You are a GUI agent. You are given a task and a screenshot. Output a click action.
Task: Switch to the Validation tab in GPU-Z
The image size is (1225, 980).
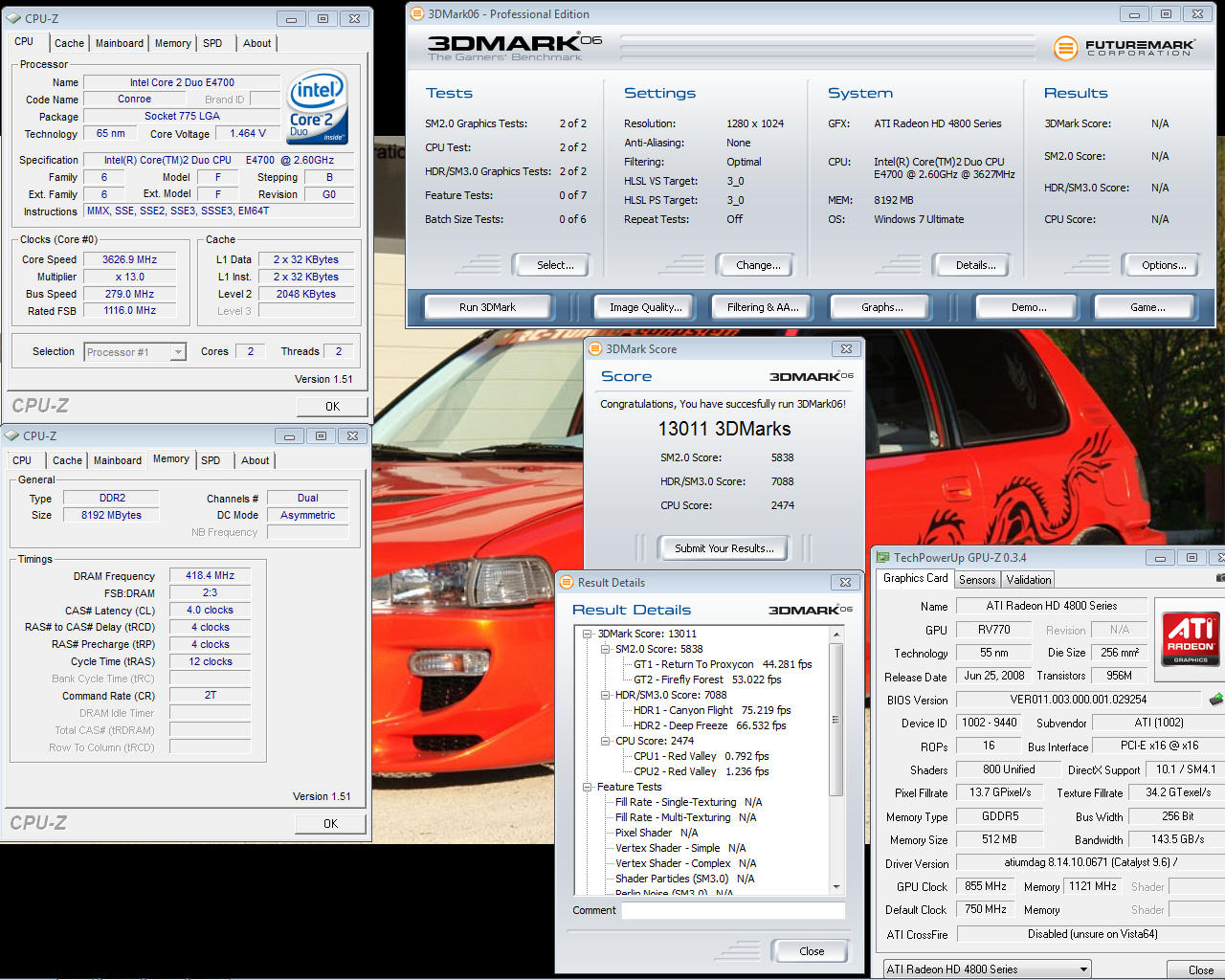[x=1029, y=580]
